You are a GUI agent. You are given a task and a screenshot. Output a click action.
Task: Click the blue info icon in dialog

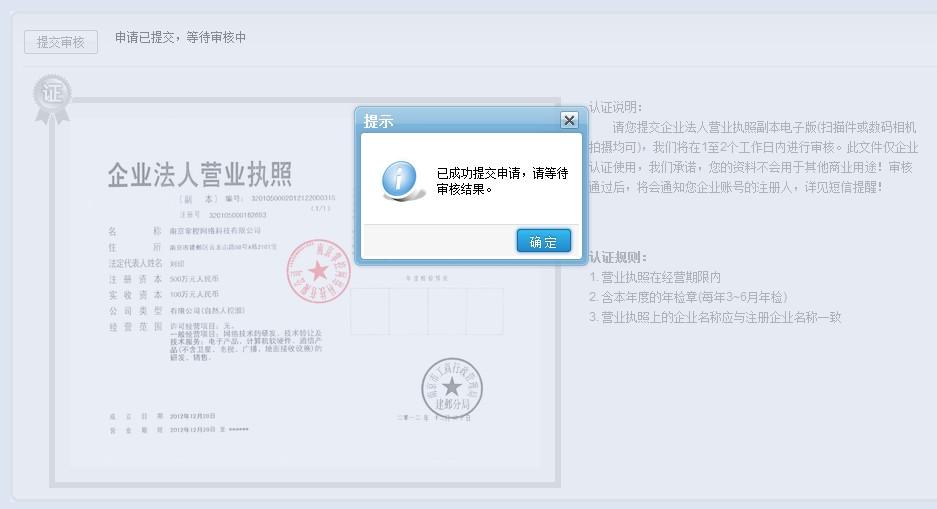[402, 180]
